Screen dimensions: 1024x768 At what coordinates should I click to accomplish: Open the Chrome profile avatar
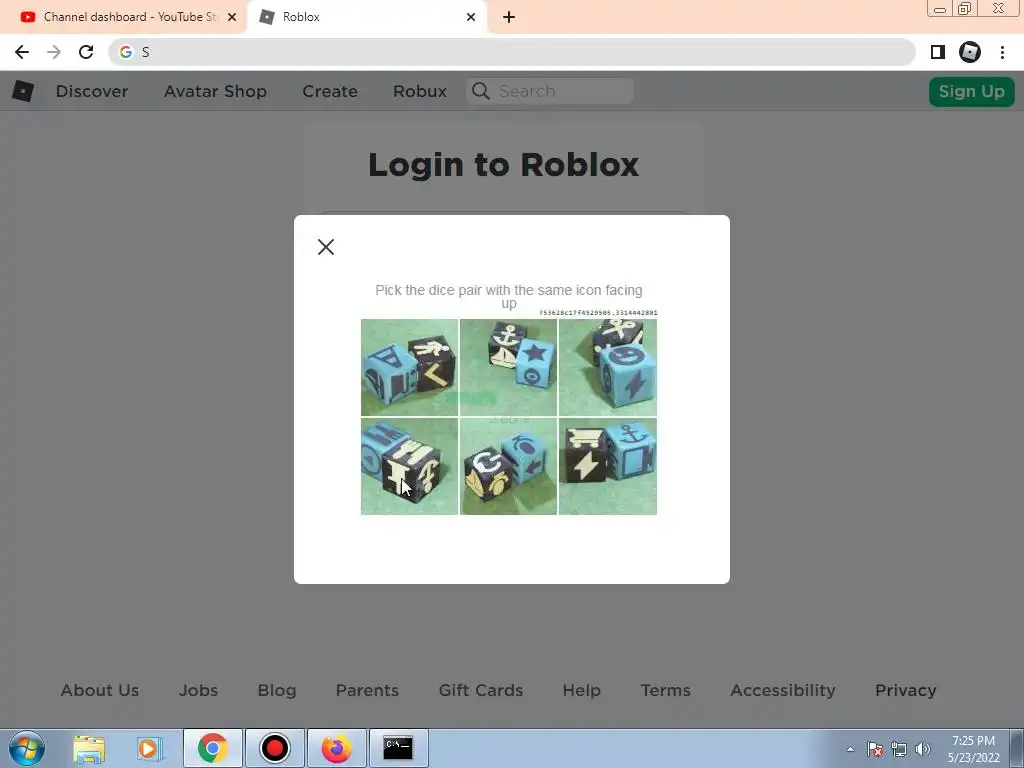970,52
